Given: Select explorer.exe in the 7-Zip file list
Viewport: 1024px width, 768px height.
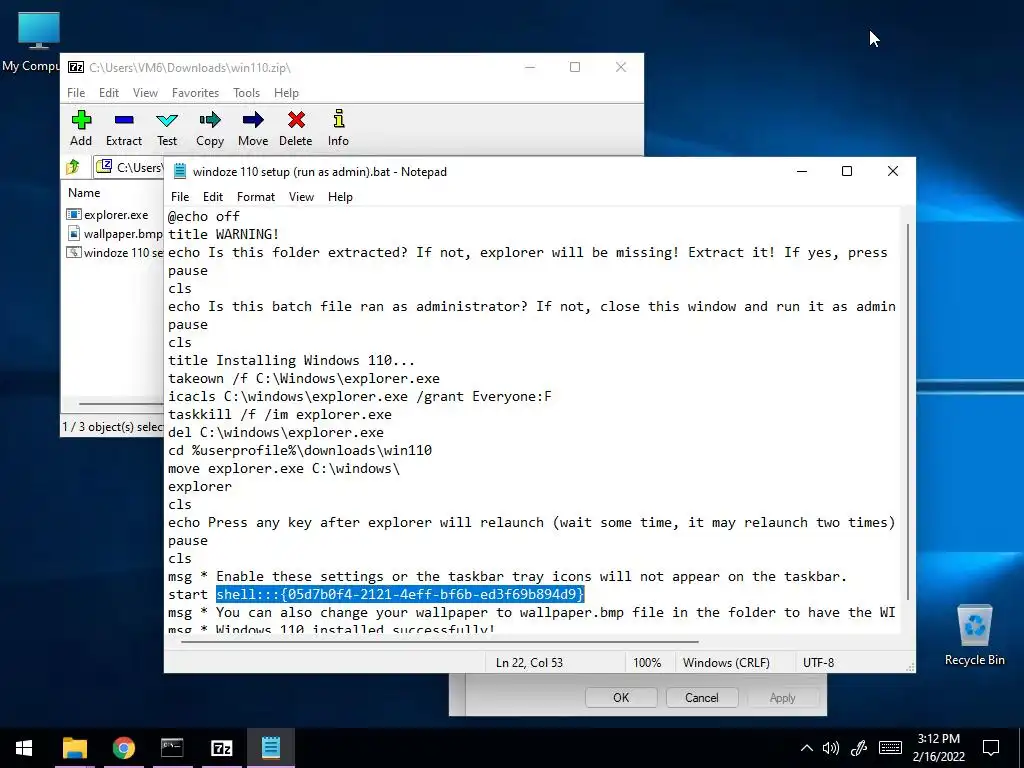Looking at the screenshot, I should click(108, 215).
